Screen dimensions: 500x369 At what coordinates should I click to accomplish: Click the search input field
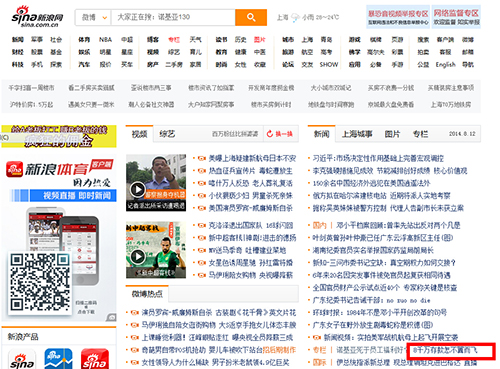(x=173, y=17)
